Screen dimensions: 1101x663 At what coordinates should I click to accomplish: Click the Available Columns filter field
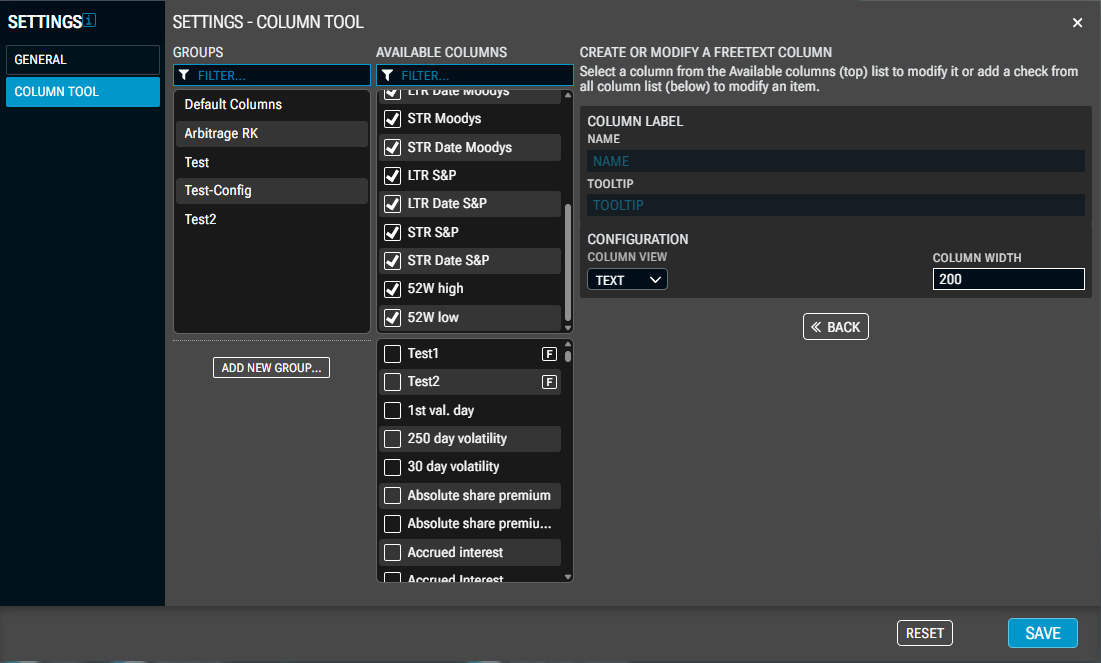click(475, 75)
